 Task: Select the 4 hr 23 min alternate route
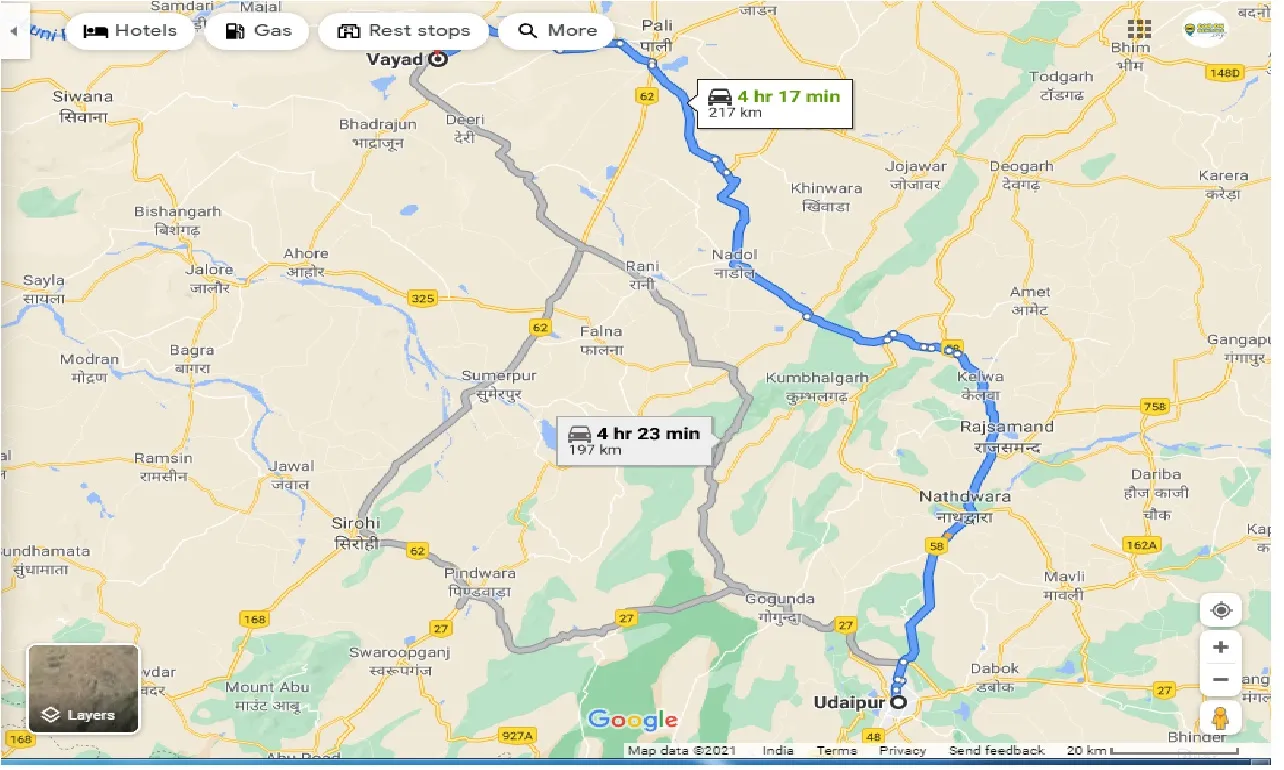[x=634, y=440]
